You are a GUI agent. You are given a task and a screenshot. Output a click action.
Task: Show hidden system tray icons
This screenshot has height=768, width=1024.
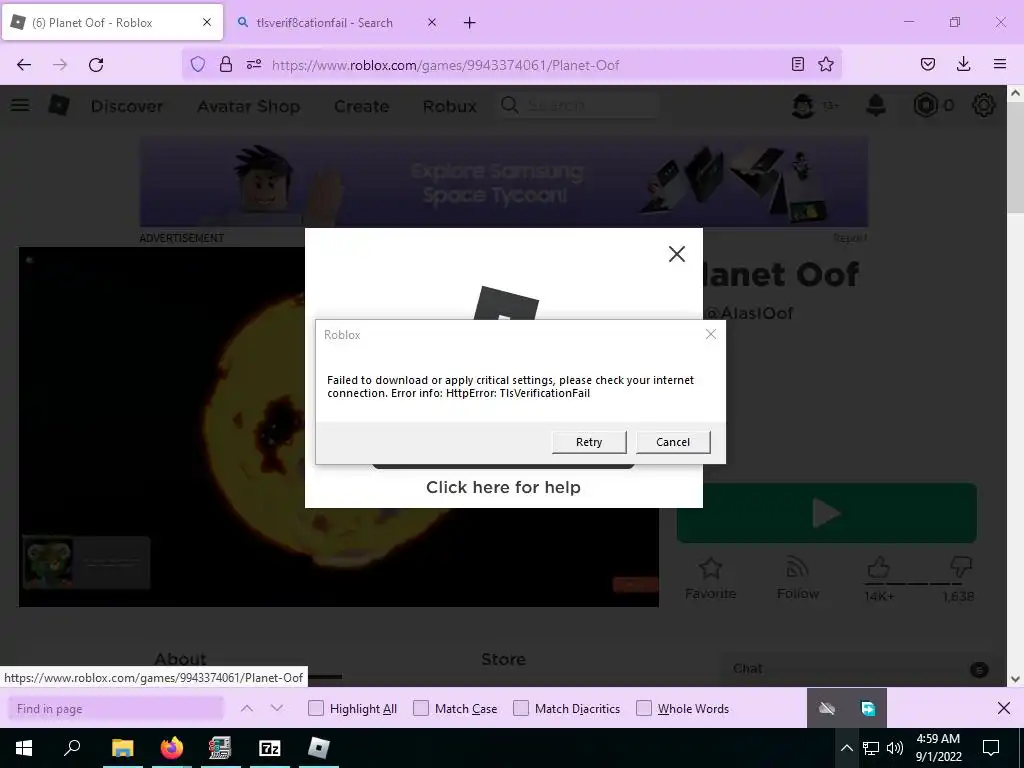pos(846,748)
